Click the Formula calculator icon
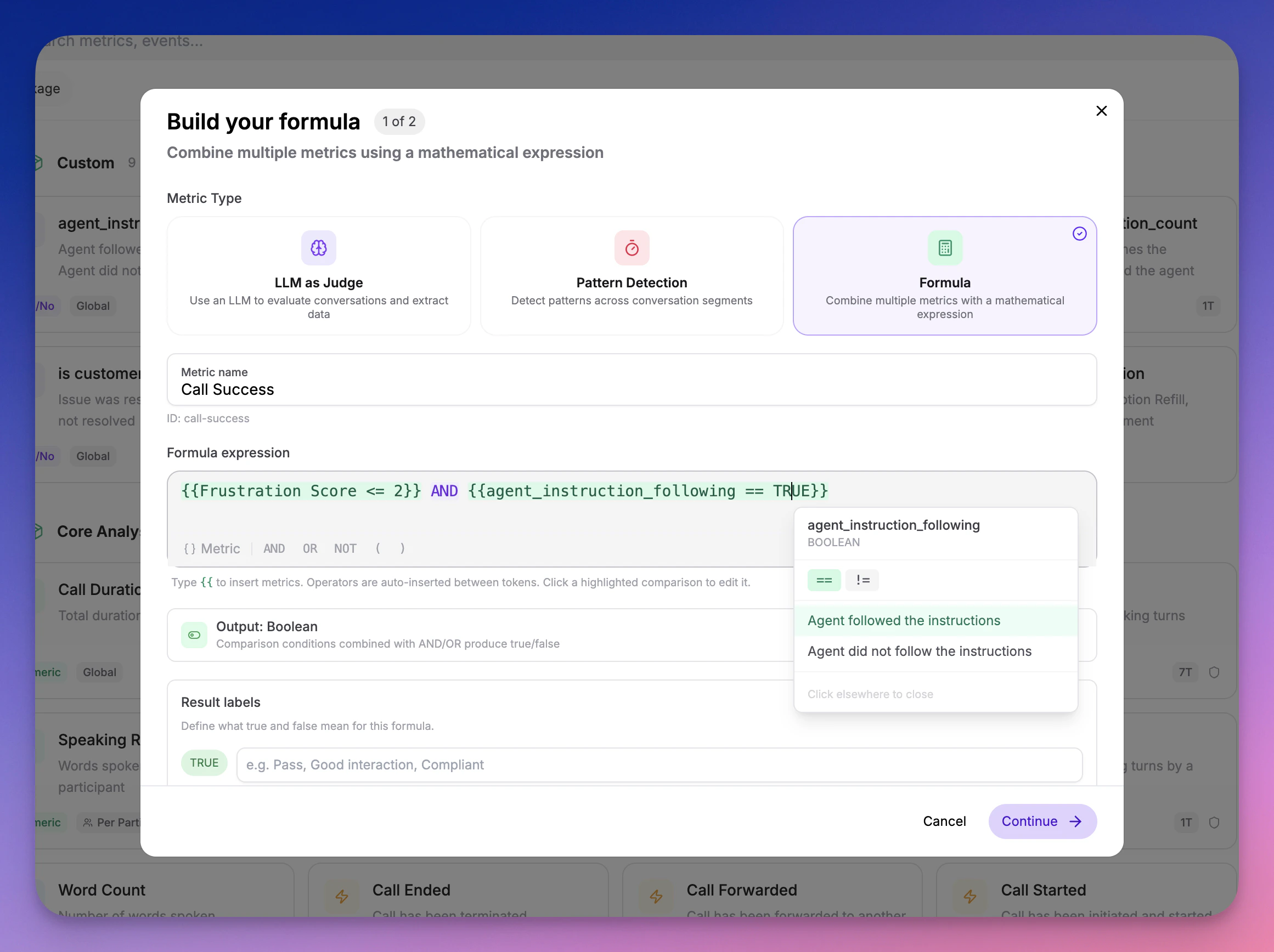The image size is (1274, 952). point(945,248)
